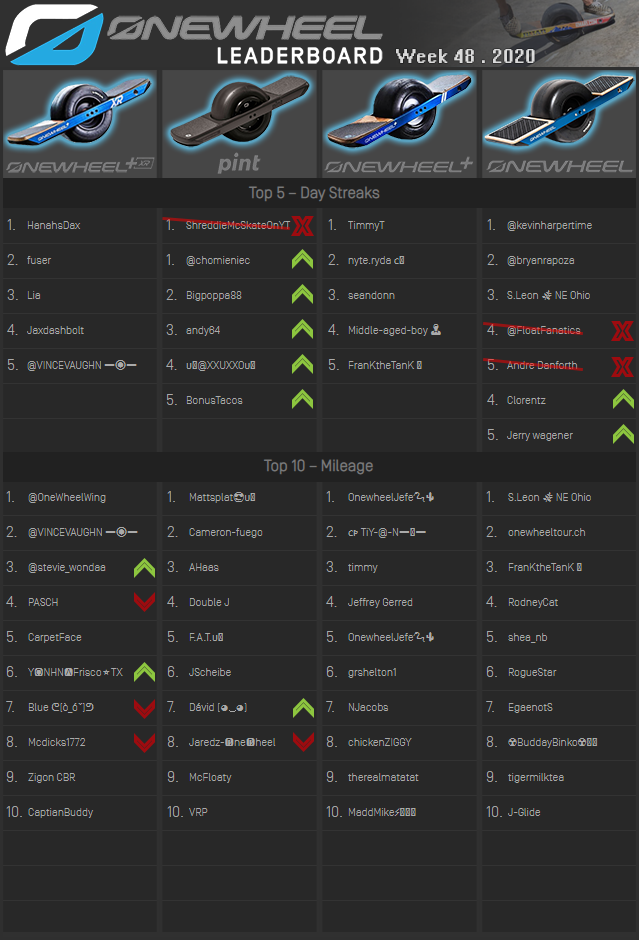
Task: Click green up arrow next to @chomieniec
Action: (302, 261)
